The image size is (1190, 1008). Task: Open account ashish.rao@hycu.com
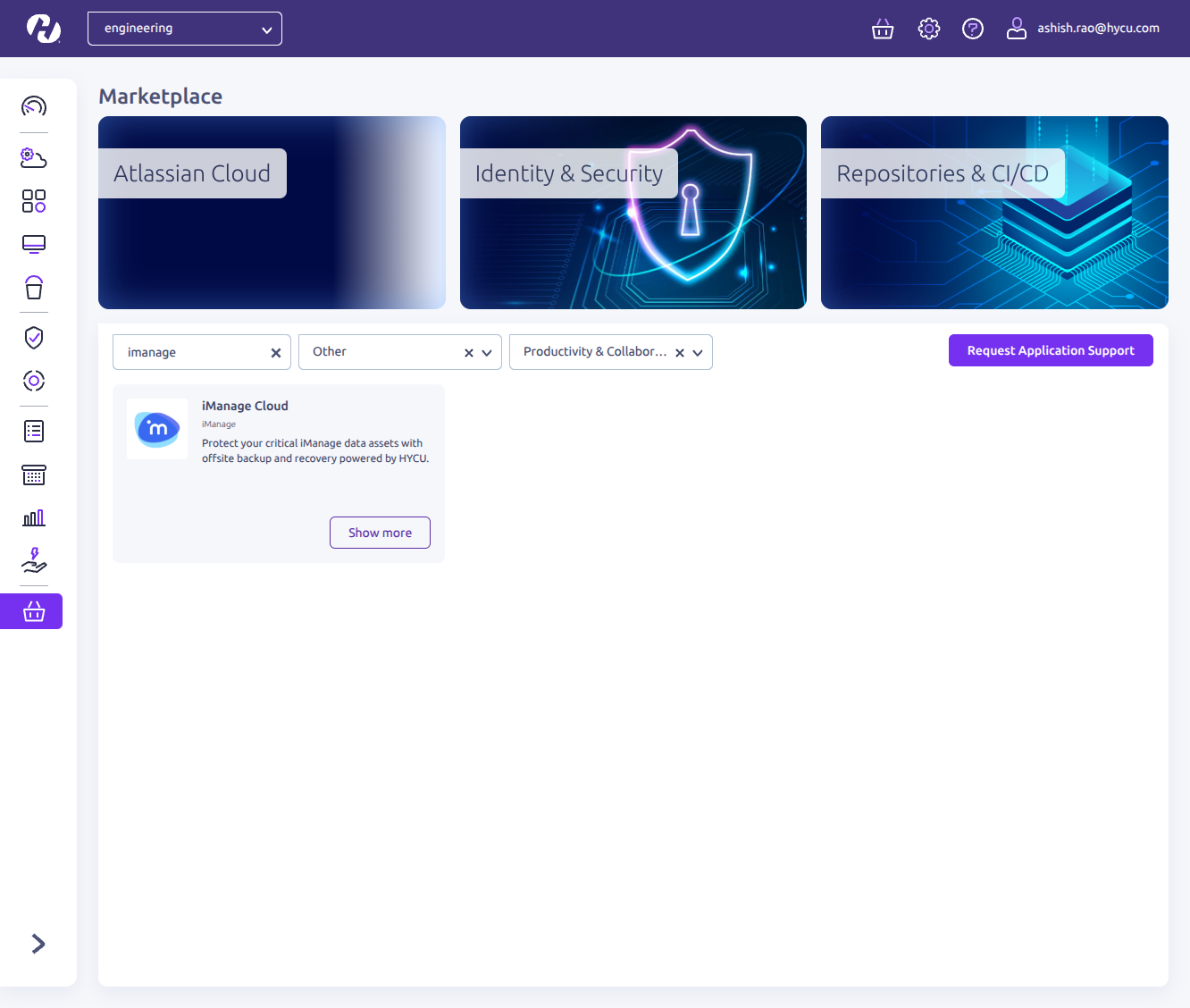(1098, 29)
